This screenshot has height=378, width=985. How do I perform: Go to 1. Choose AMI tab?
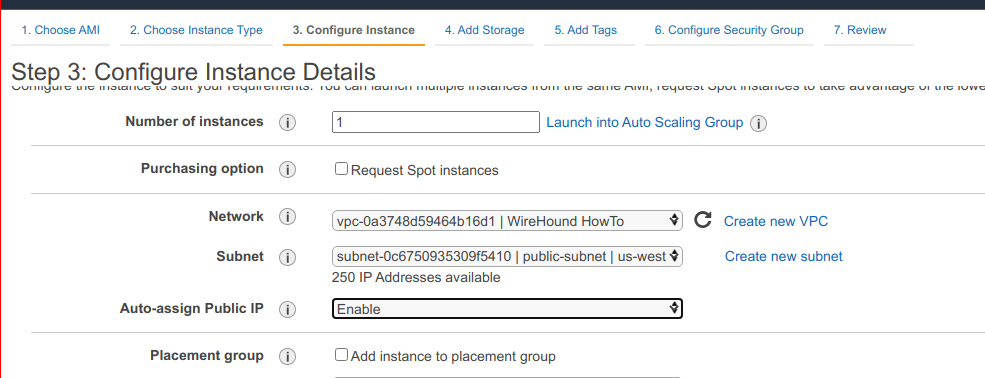coord(60,30)
